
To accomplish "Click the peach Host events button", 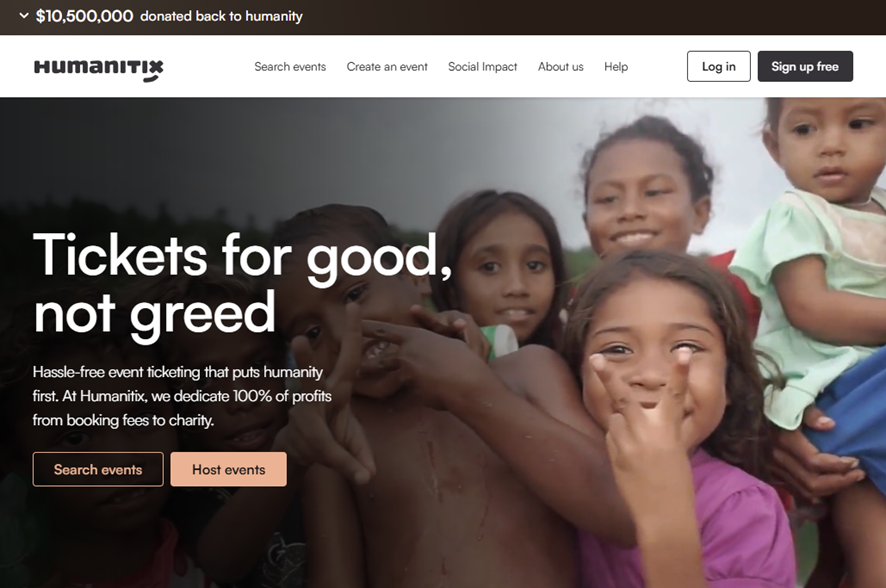I will tap(229, 469).
